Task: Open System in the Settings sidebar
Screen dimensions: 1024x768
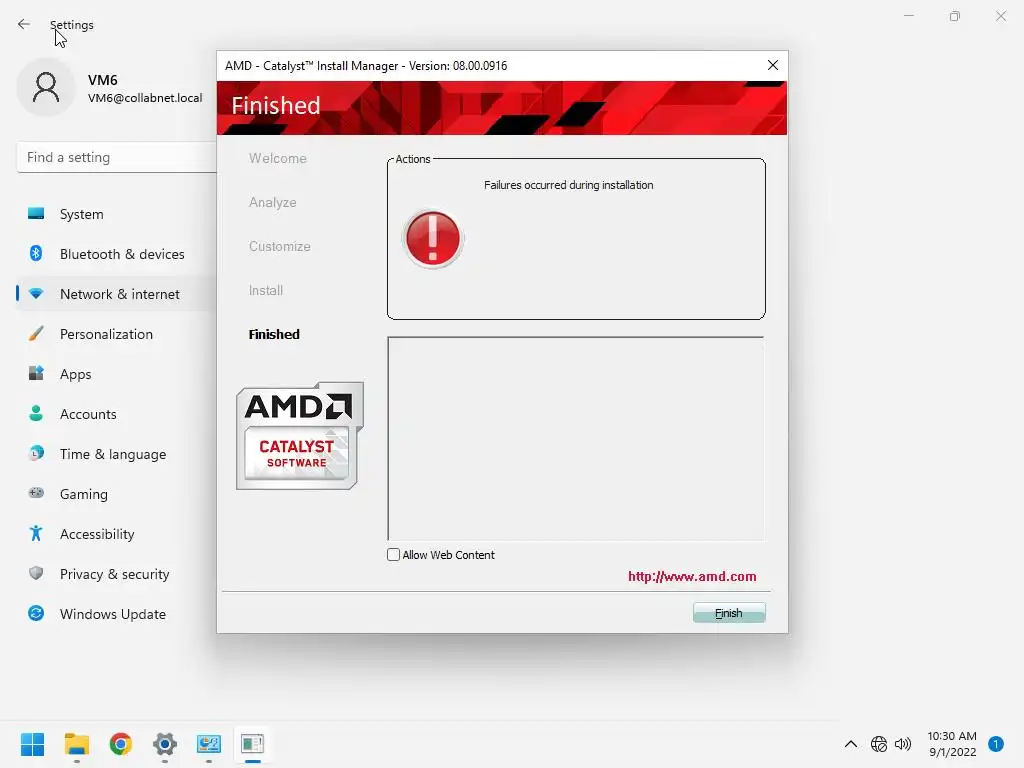Action: click(116, 214)
